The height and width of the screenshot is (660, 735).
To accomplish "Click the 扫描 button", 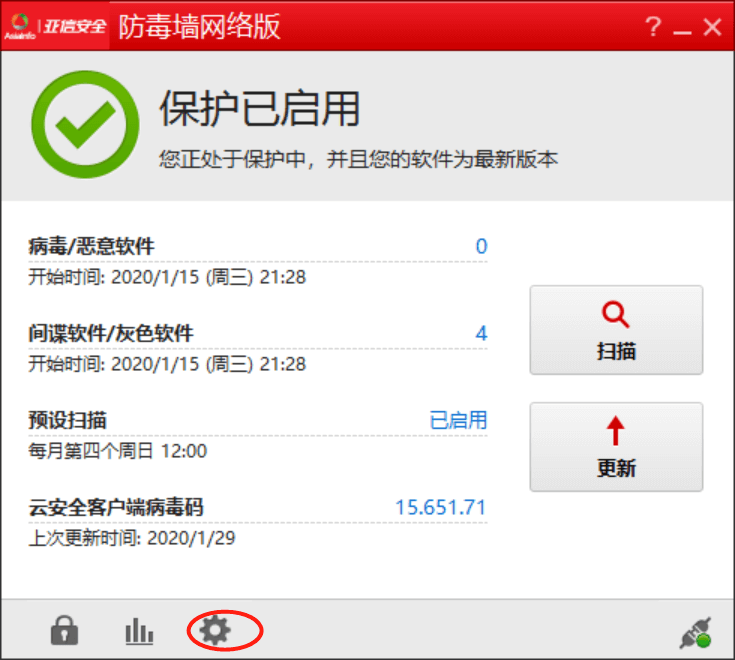I will point(616,330).
